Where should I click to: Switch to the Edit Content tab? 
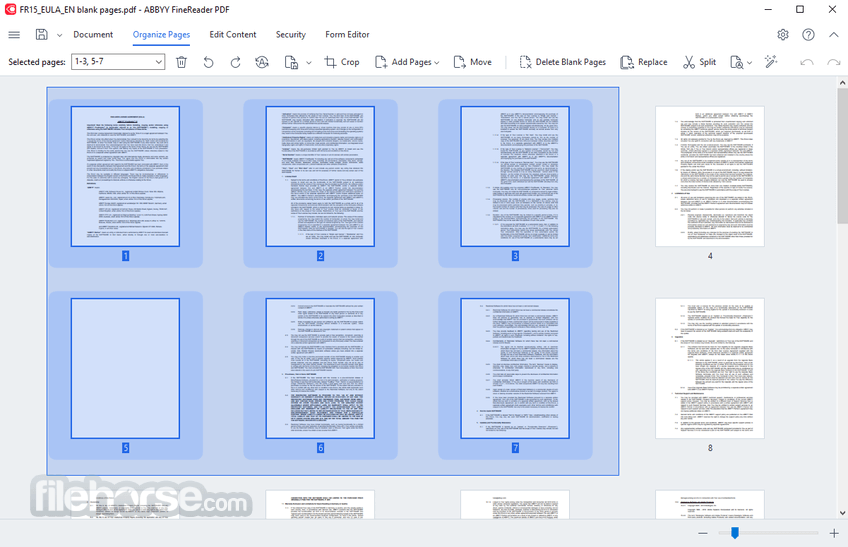[233, 35]
